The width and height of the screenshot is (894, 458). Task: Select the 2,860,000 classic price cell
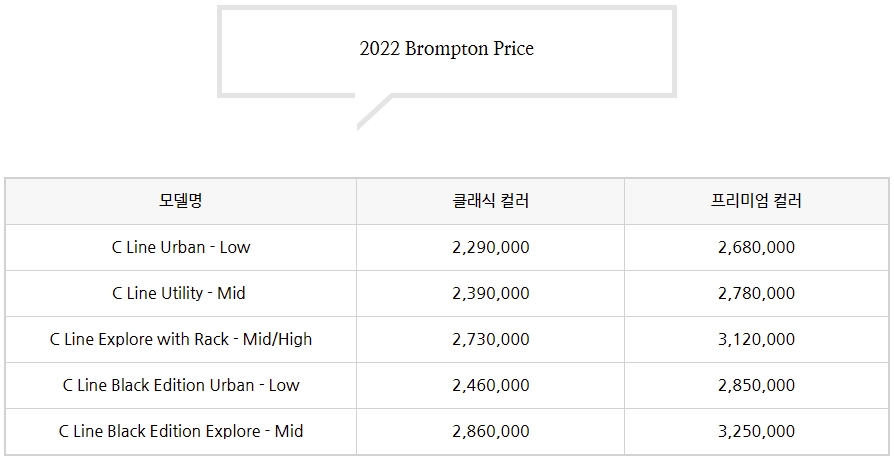click(x=490, y=431)
